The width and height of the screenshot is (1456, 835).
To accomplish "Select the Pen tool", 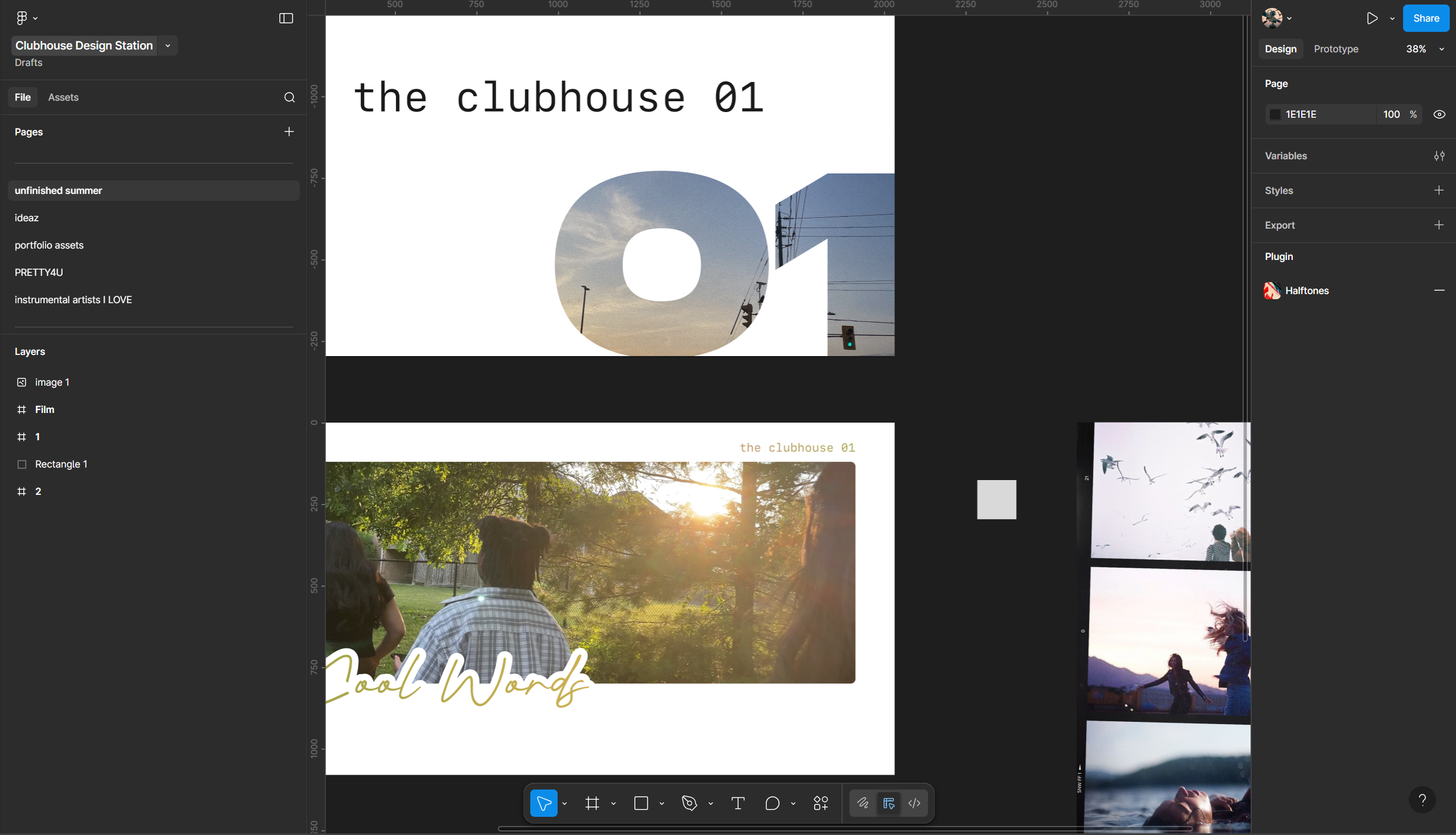I will [689, 803].
